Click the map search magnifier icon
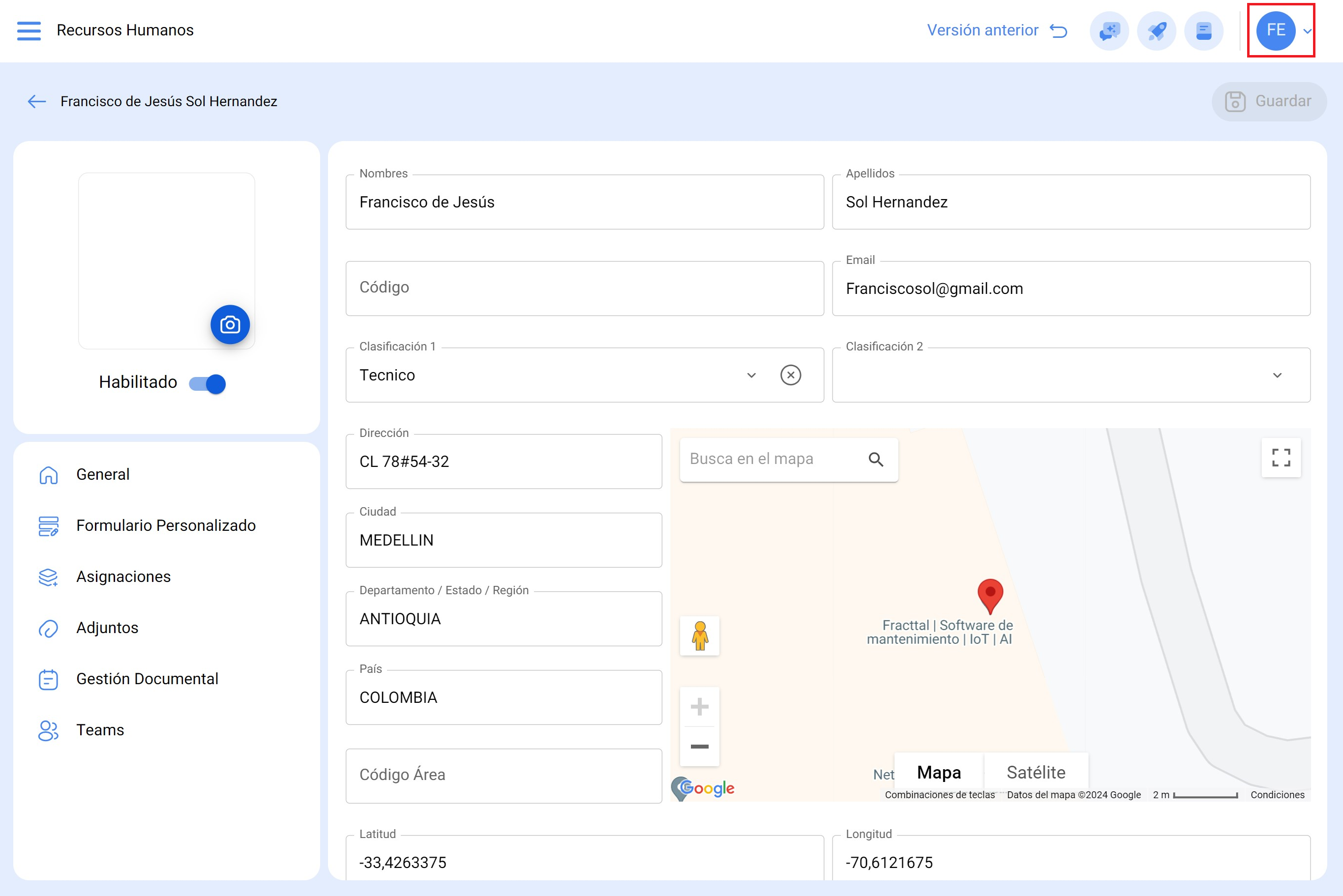The height and width of the screenshot is (896, 1343). 875,460
